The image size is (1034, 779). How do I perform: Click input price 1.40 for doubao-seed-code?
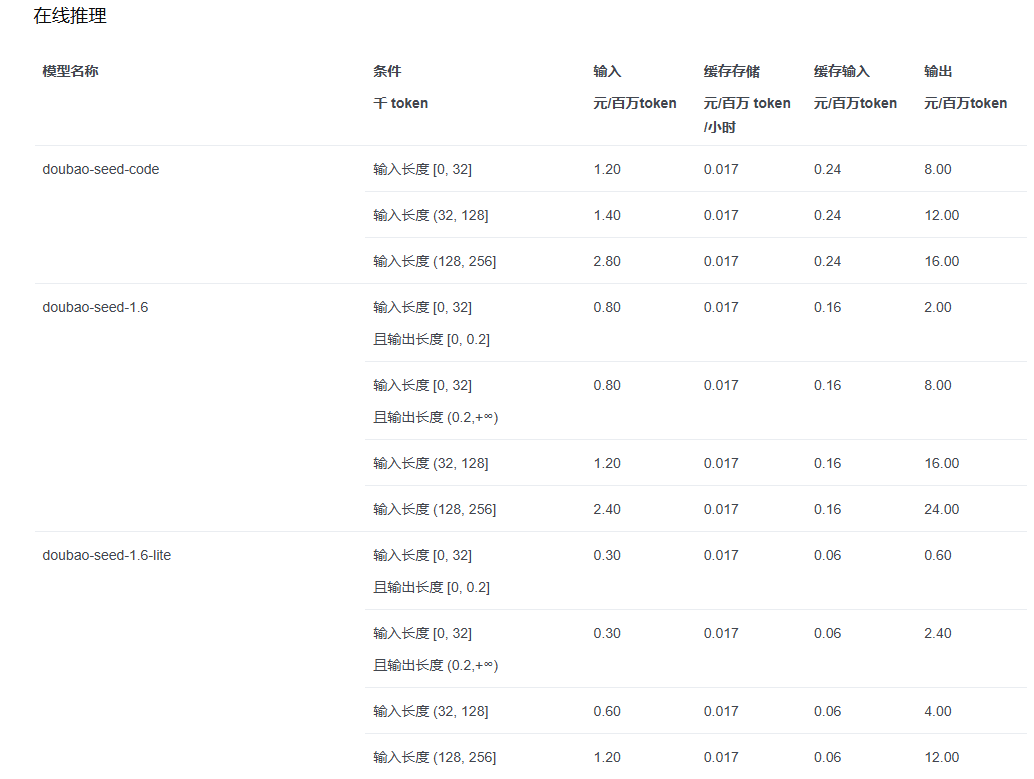(x=607, y=216)
